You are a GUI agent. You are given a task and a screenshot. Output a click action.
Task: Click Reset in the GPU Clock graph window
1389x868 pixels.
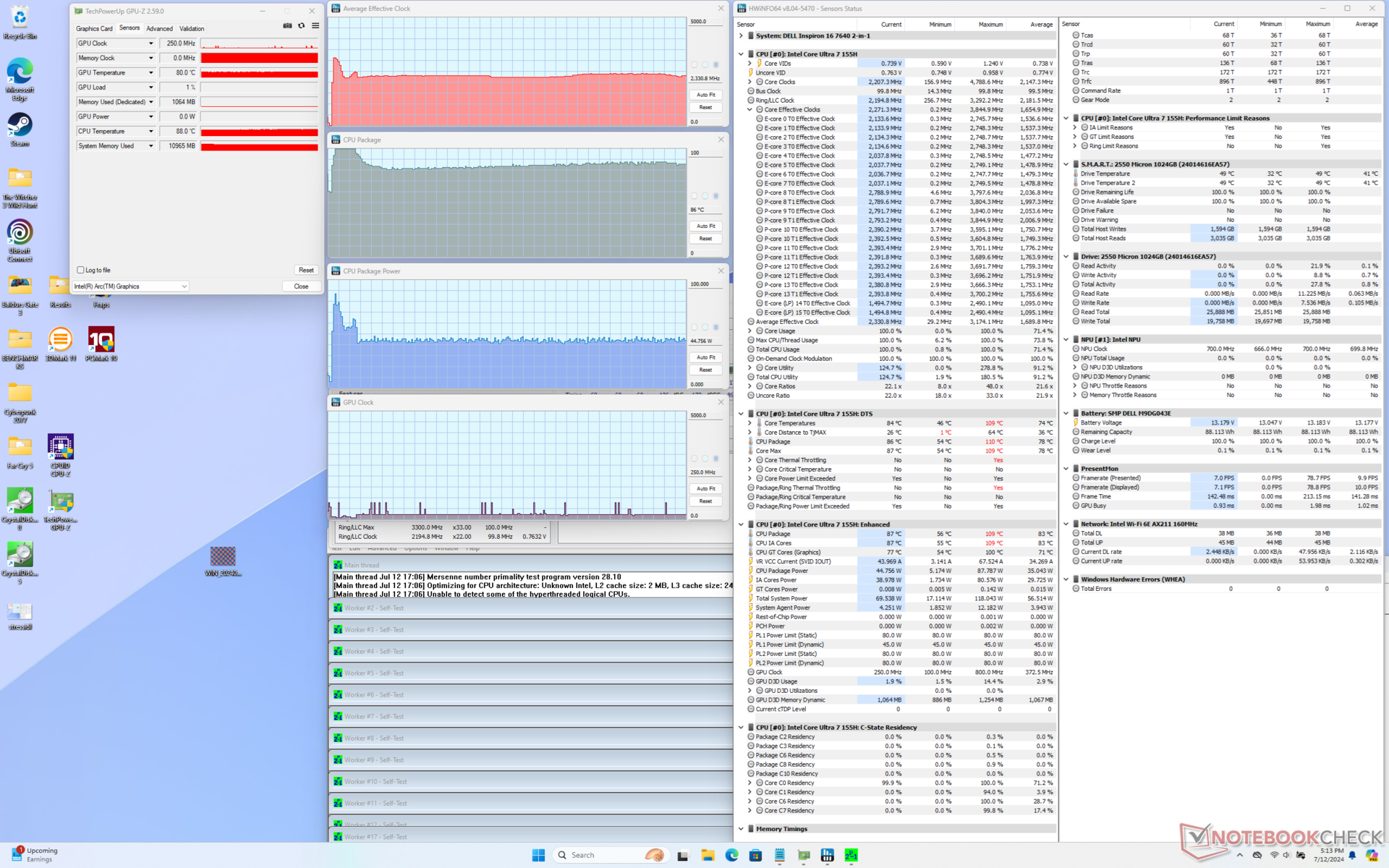coord(705,501)
